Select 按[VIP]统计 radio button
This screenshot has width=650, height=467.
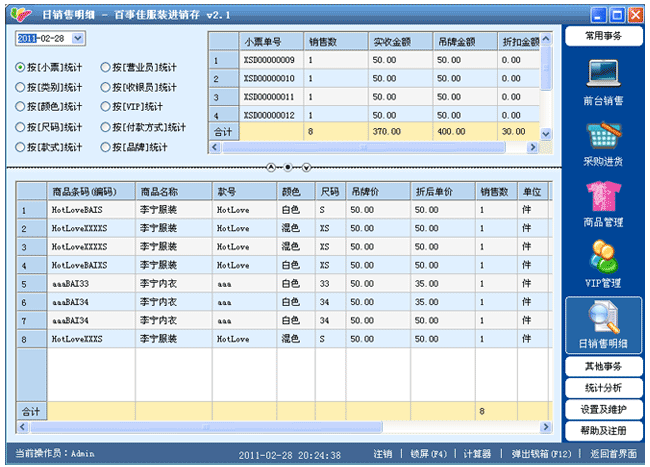105,107
